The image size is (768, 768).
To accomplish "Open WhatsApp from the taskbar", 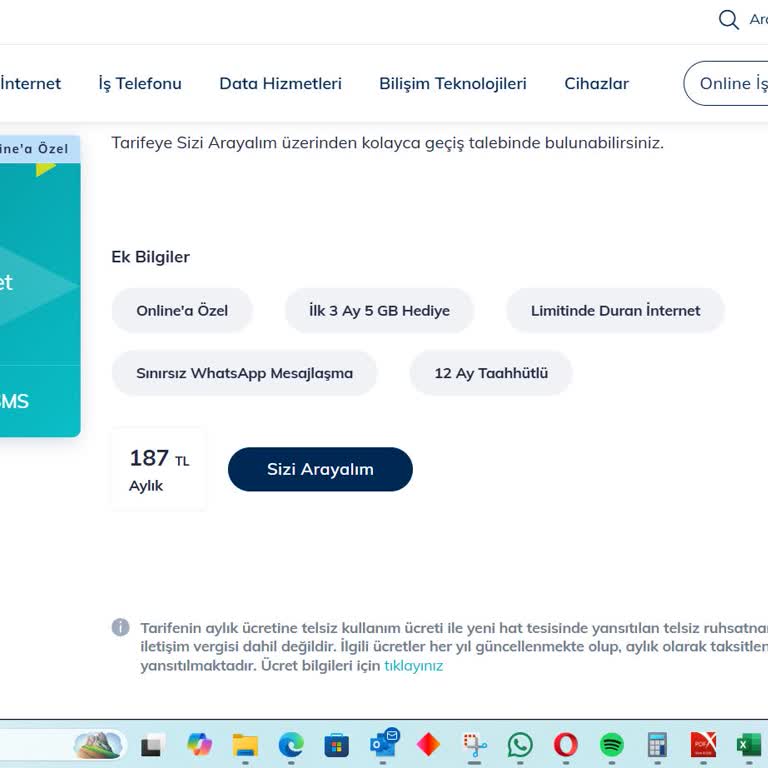I will pyautogui.click(x=520, y=745).
